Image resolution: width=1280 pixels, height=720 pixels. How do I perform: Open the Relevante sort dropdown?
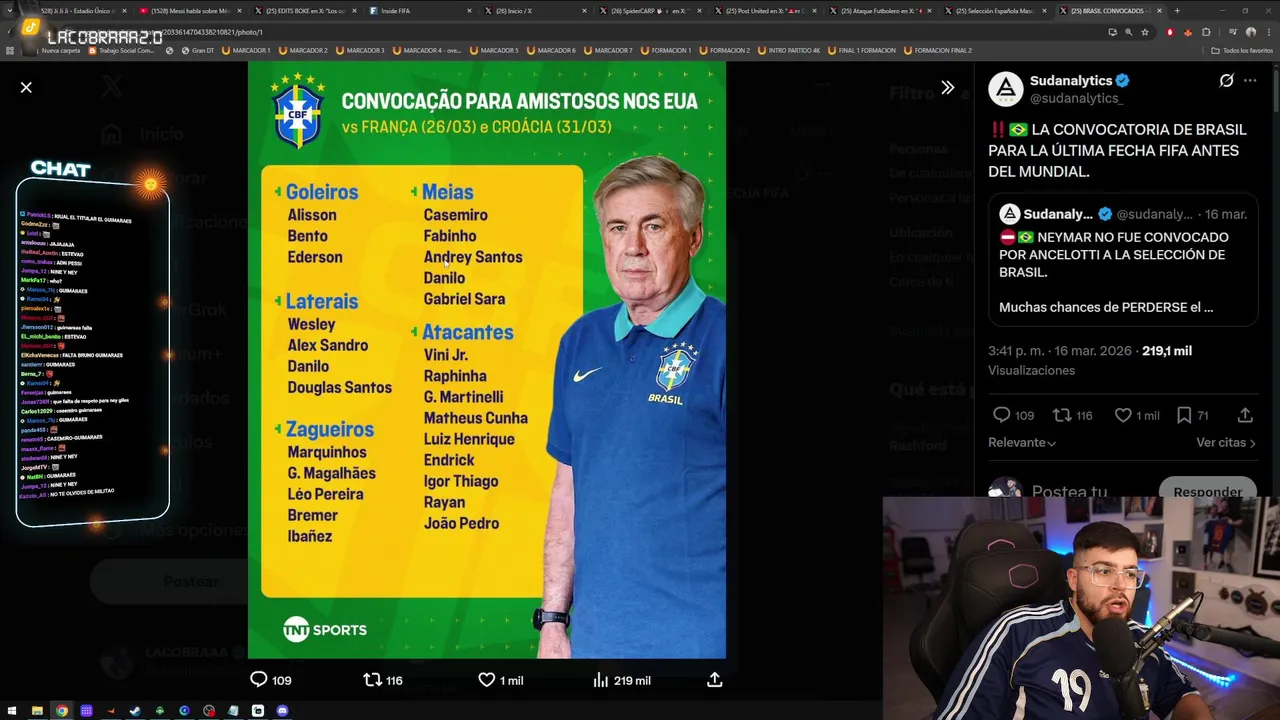pyautogui.click(x=1022, y=442)
